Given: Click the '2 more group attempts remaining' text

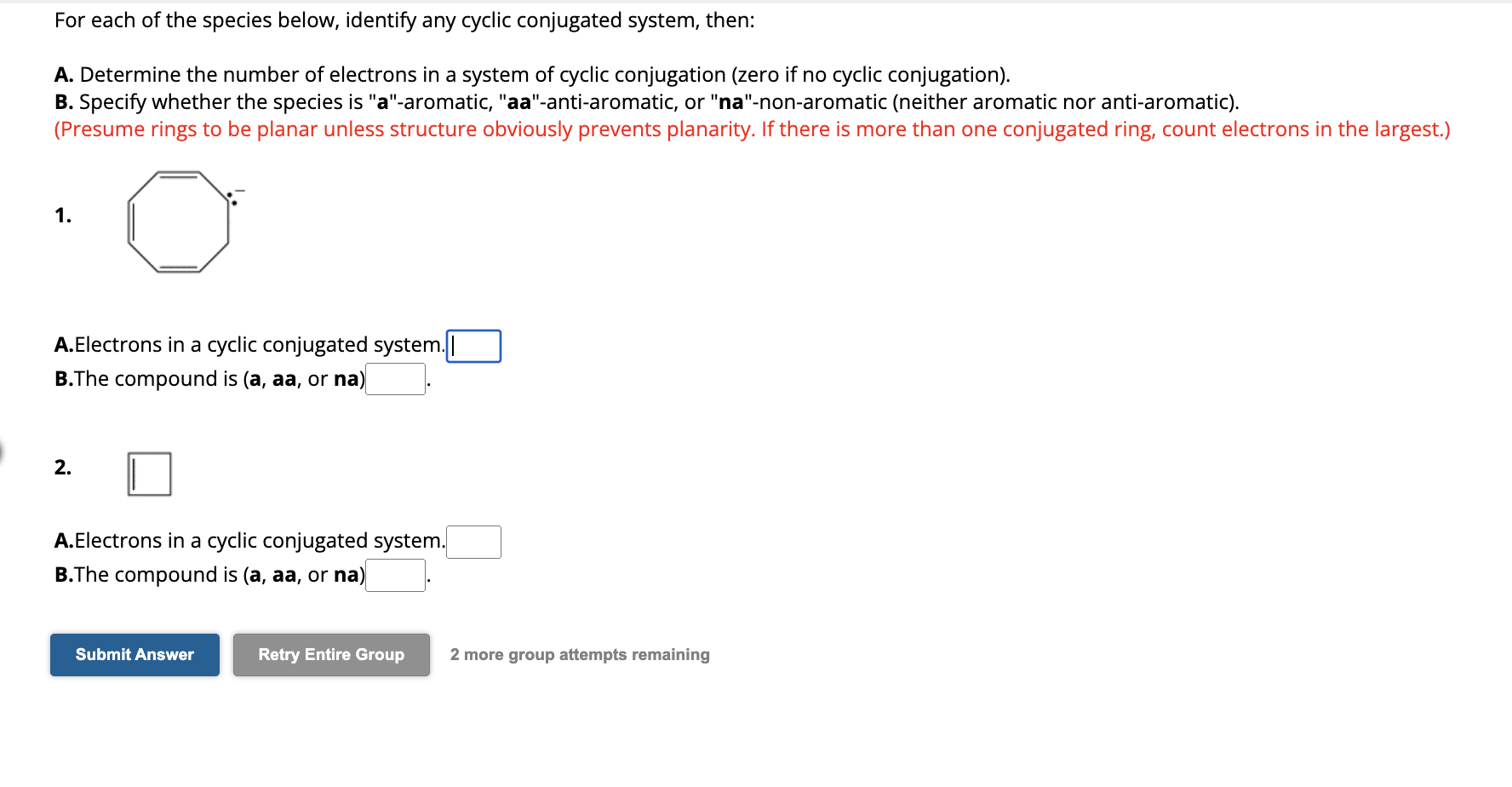Looking at the screenshot, I should pos(580,654).
